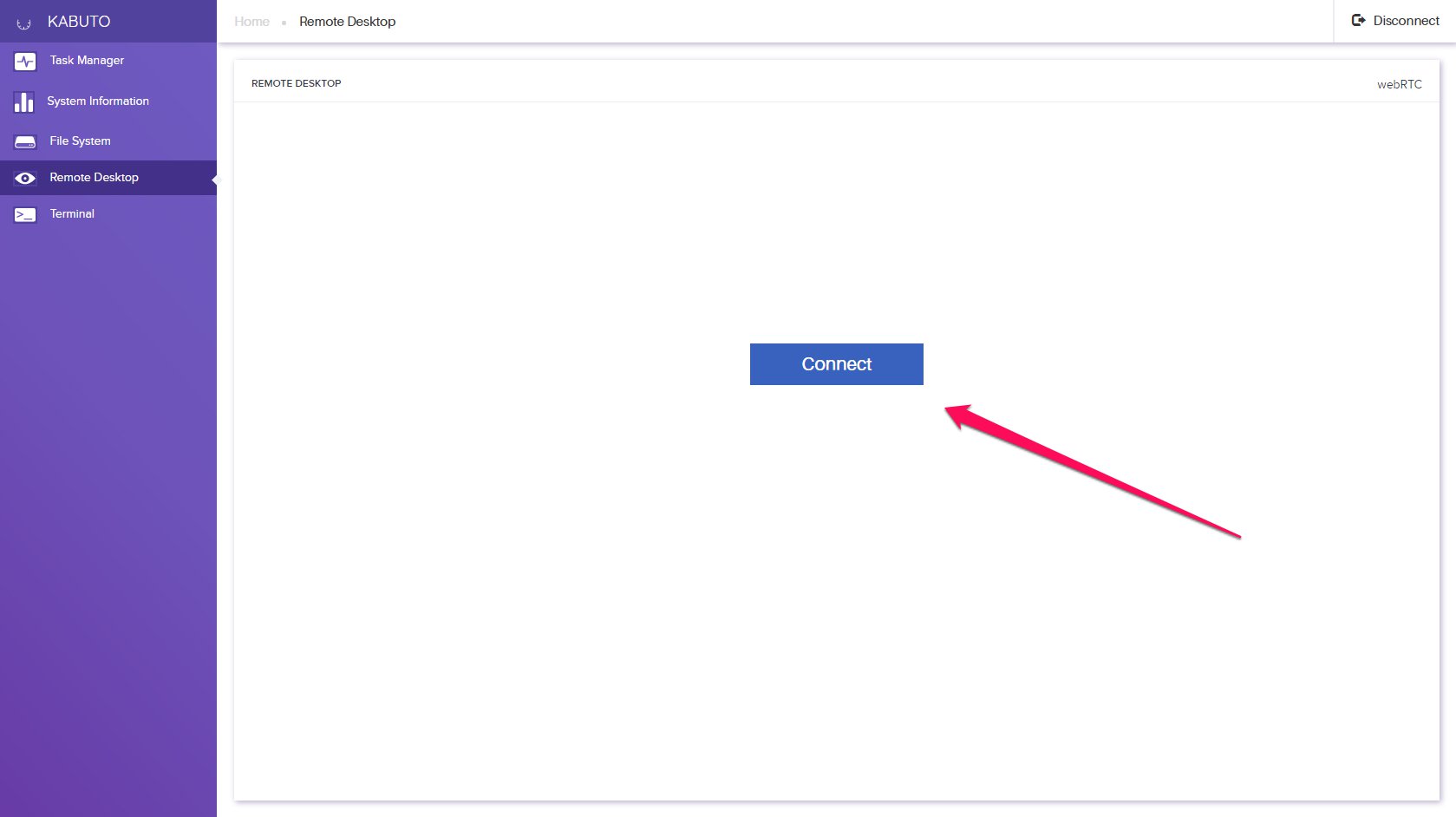Click the REMOTE DESKTOP panel heading
The height and width of the screenshot is (817, 1456).
tap(296, 83)
